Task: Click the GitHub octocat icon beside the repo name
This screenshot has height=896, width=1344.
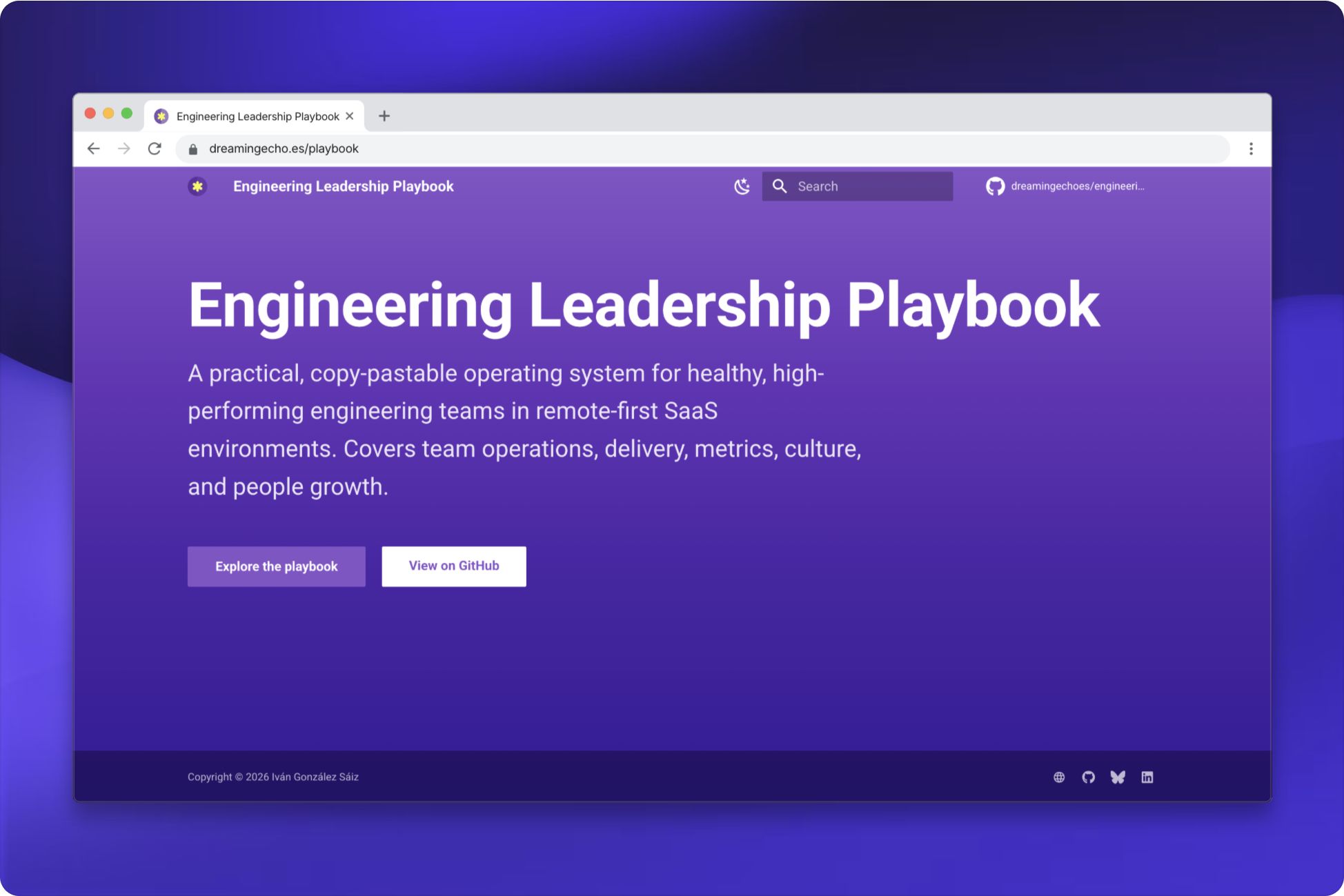Action: 996,186
